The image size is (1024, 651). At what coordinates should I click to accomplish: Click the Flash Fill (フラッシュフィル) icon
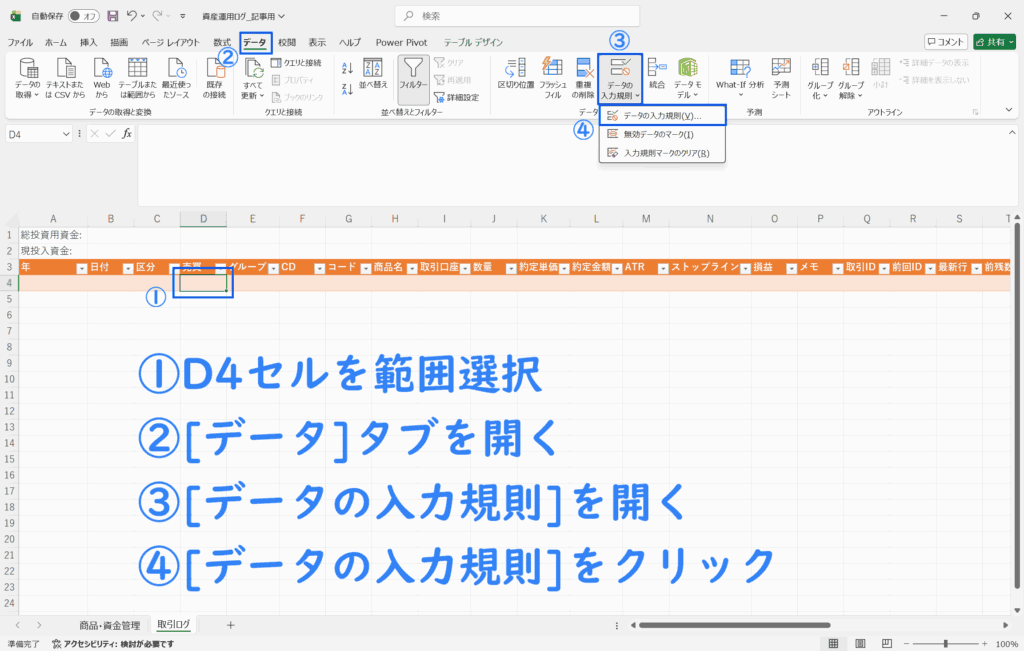pyautogui.click(x=552, y=68)
